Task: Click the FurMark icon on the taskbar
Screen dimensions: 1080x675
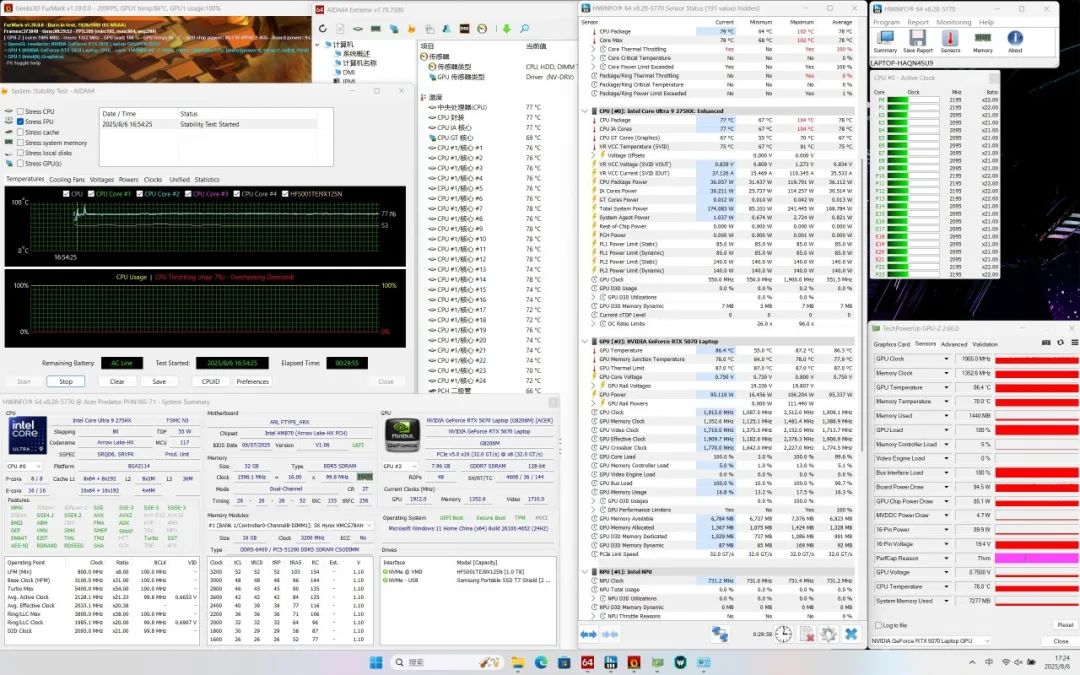Action: (x=634, y=663)
